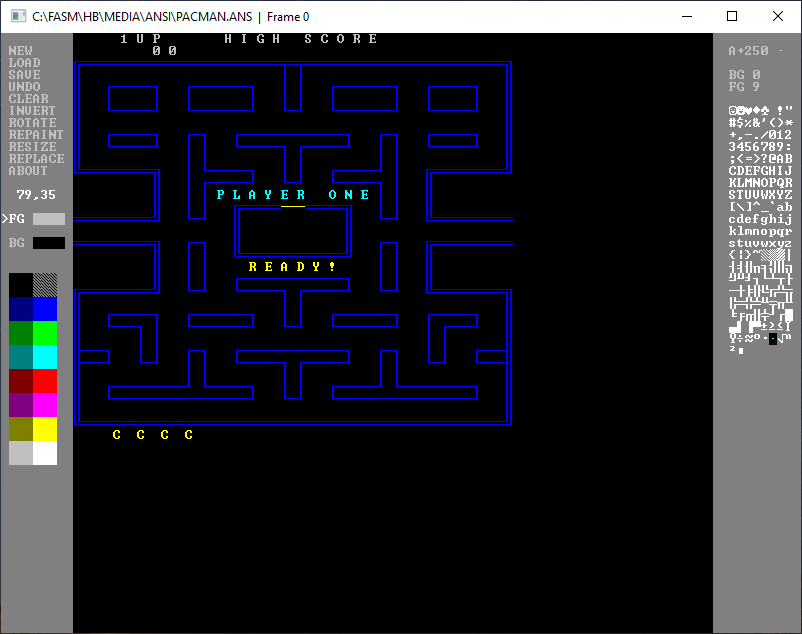
Task: Select the smiley face character glyph
Action: (x=732, y=110)
